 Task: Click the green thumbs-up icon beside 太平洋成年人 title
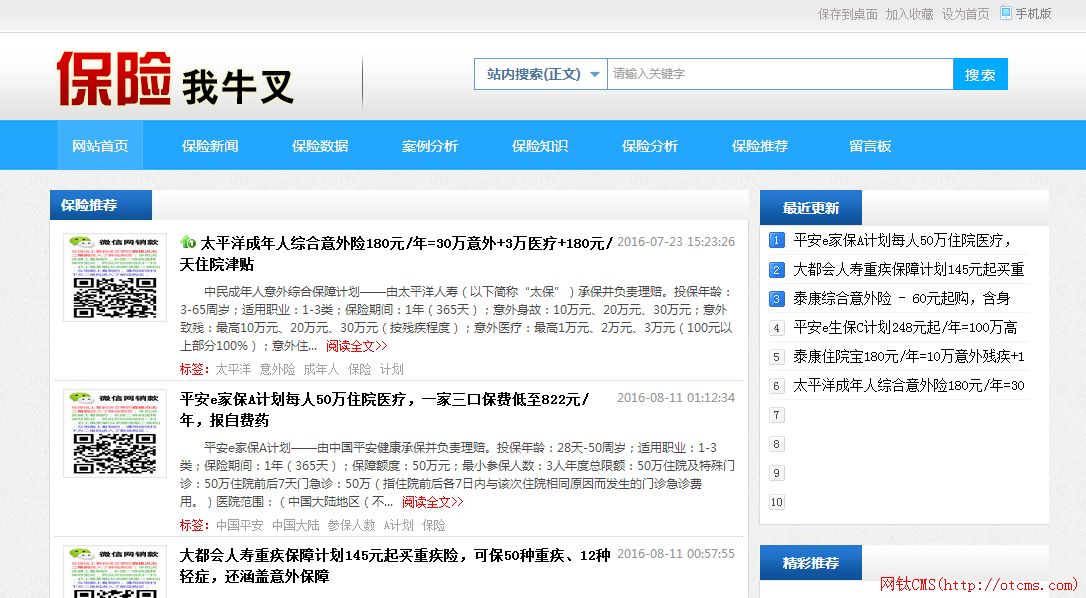point(188,242)
